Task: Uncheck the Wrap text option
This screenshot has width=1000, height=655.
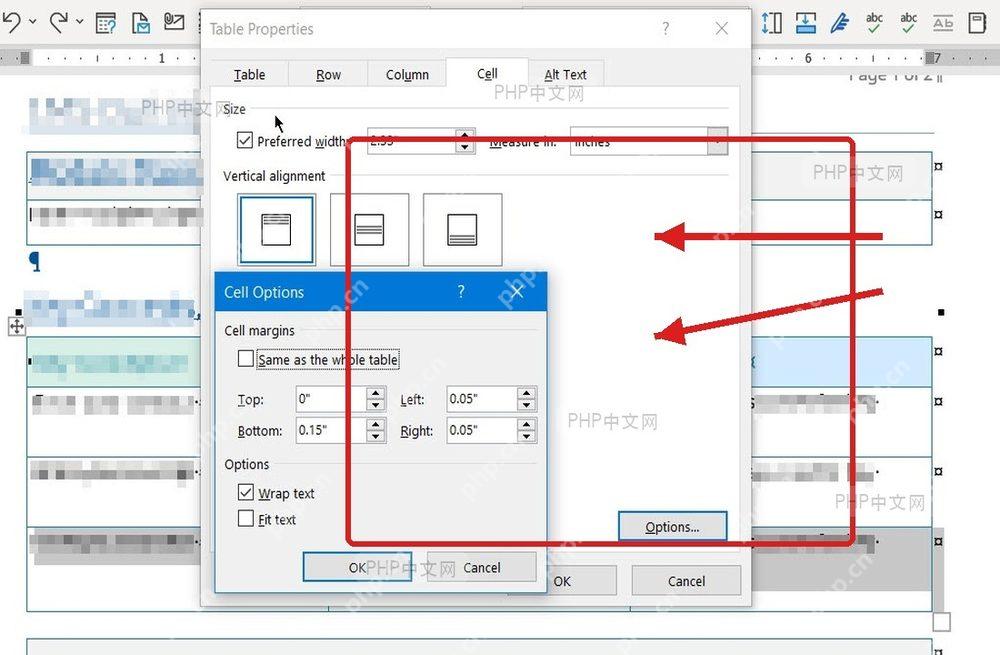Action: coord(246,492)
